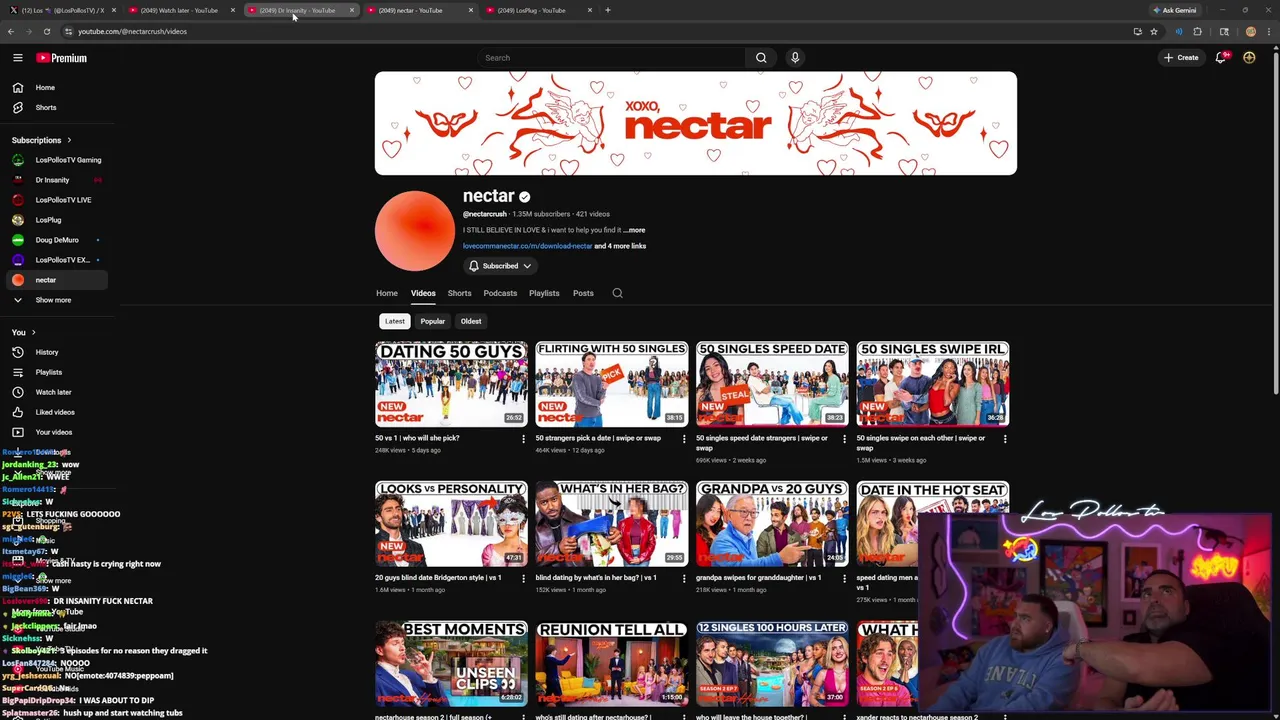Open channel Podcasts tab

pyautogui.click(x=500, y=293)
